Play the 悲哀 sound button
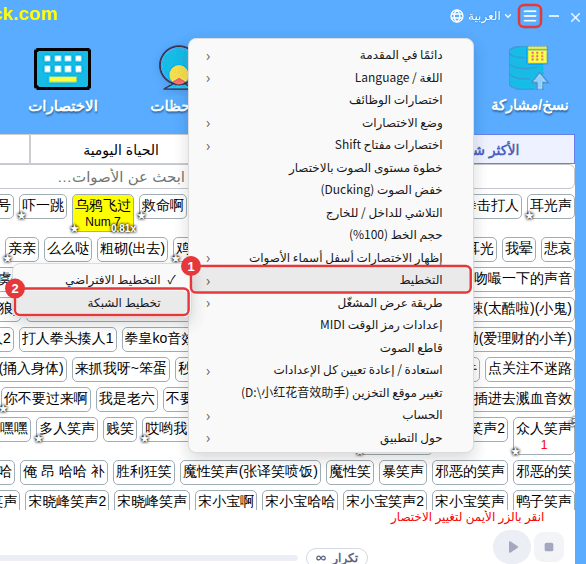This screenshot has width=586, height=564. [x=557, y=249]
